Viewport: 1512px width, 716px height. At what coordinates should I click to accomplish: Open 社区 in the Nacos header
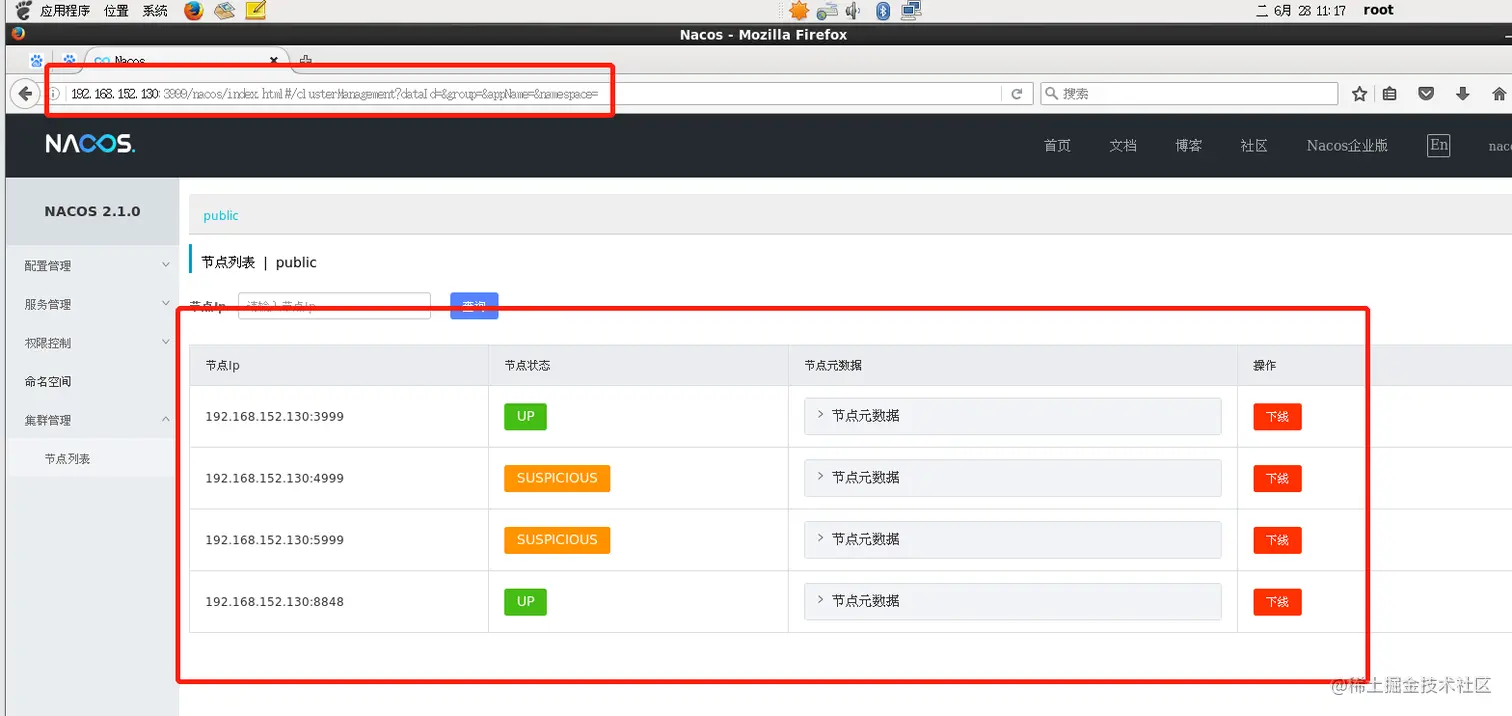click(x=1254, y=146)
